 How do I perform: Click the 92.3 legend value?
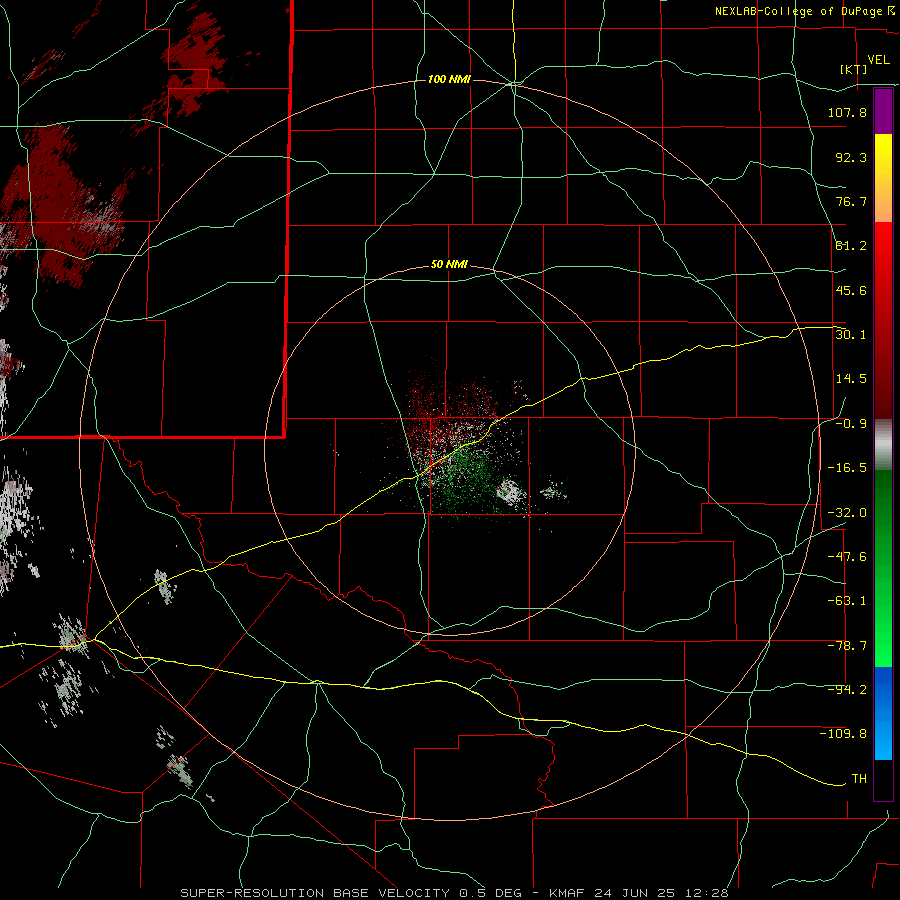click(x=851, y=157)
